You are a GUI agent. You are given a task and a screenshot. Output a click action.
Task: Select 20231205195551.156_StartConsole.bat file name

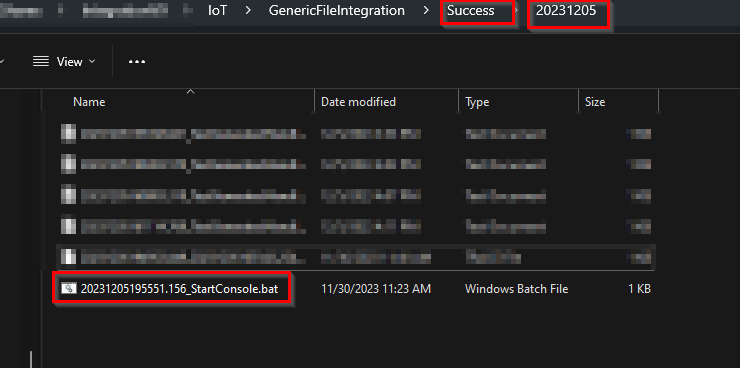pyautogui.click(x=179, y=288)
